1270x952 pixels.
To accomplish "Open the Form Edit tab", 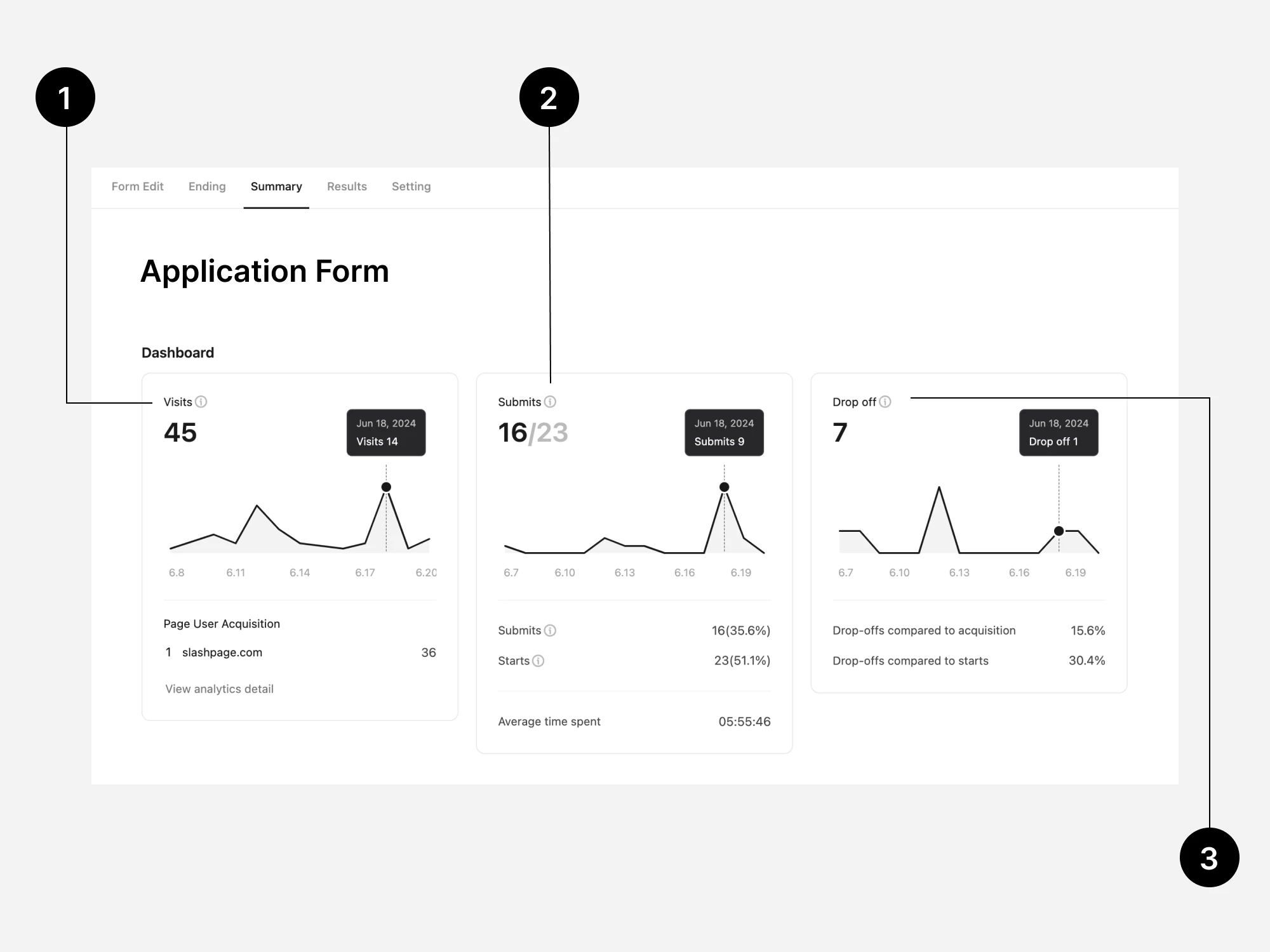I will (x=137, y=187).
